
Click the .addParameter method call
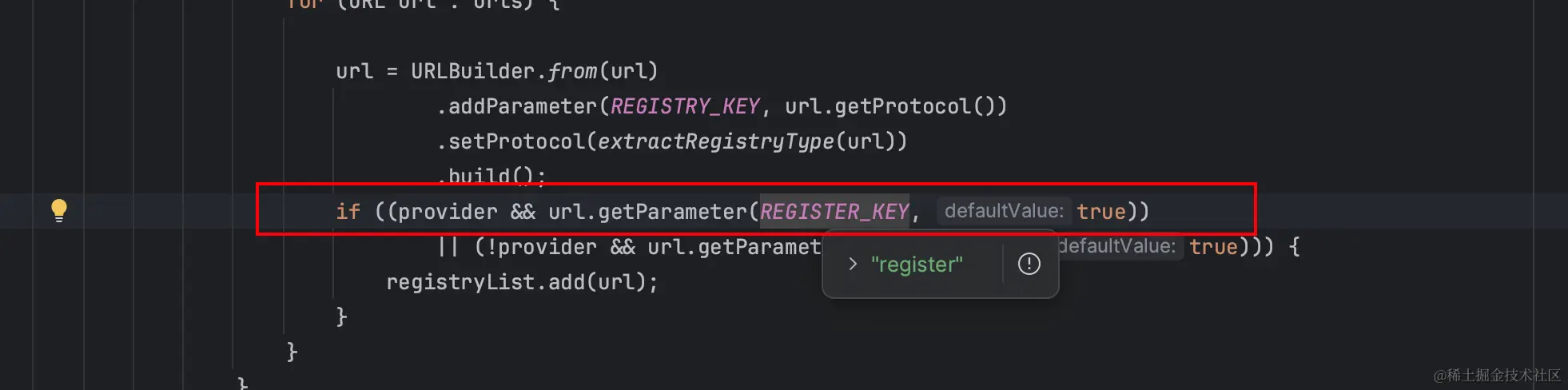(x=518, y=106)
